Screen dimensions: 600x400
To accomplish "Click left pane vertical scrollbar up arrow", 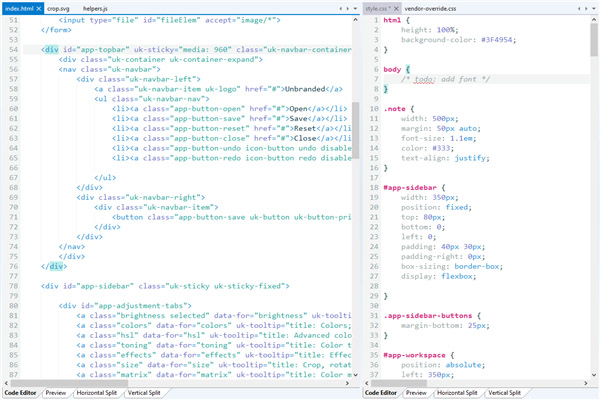I will (355, 20).
